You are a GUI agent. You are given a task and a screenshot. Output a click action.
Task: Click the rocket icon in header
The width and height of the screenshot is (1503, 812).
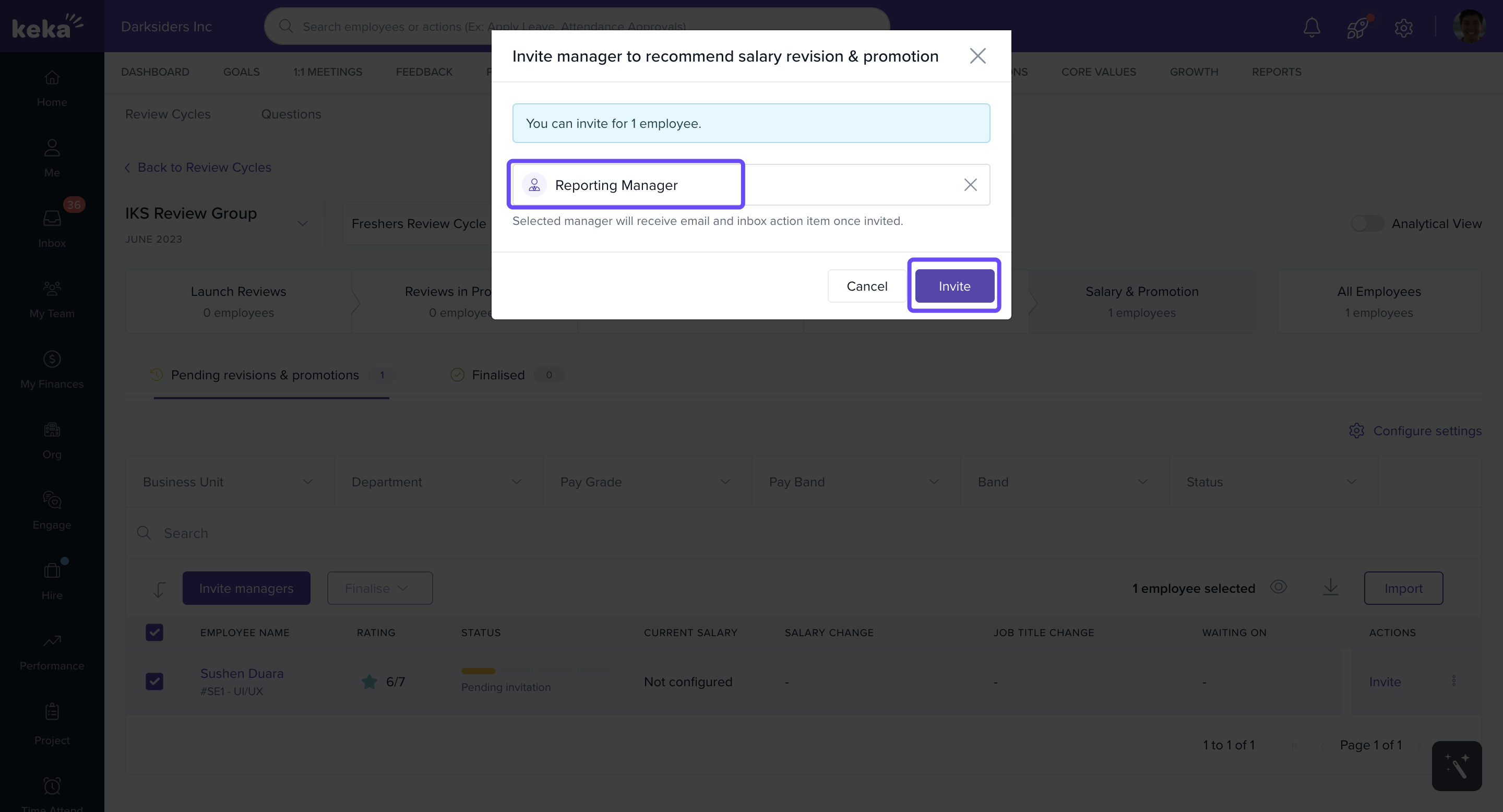point(1357,27)
